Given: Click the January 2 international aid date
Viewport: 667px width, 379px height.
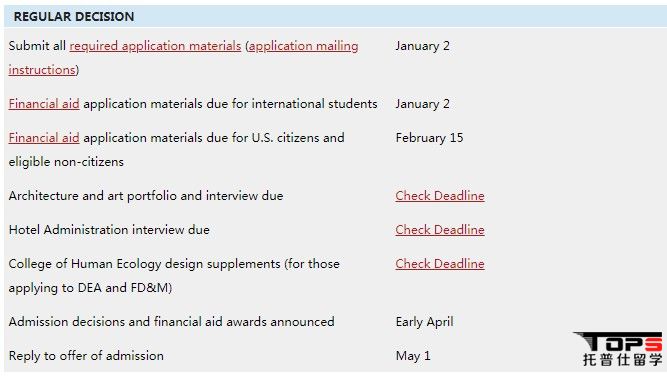Looking at the screenshot, I should (422, 104).
